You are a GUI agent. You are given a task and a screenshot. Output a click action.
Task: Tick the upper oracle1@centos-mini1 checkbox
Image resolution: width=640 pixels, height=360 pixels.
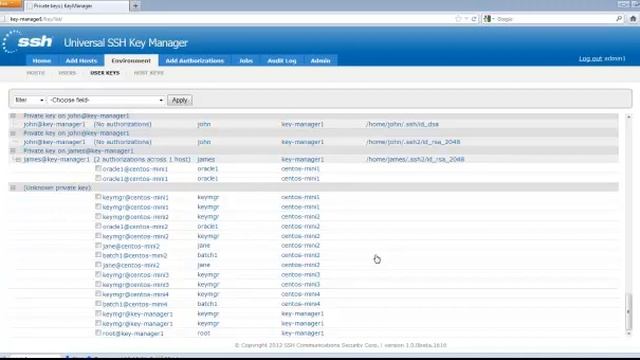pos(98,168)
